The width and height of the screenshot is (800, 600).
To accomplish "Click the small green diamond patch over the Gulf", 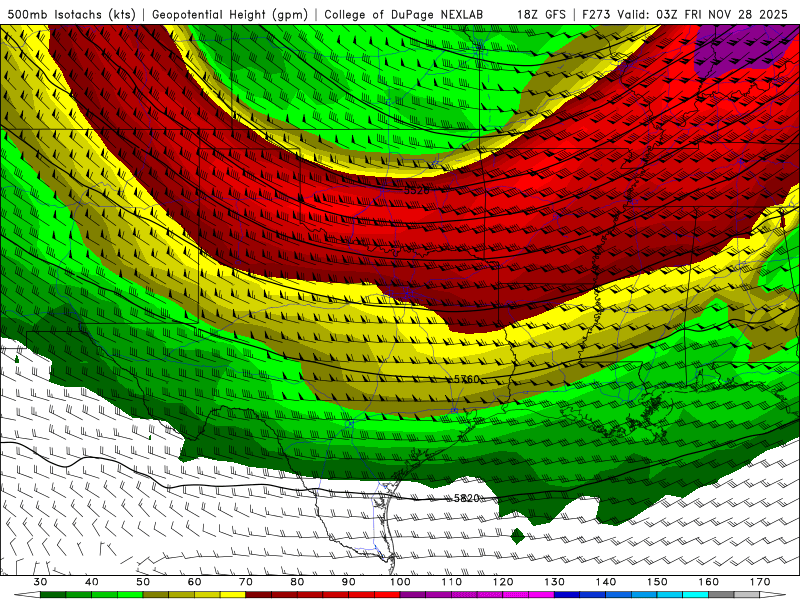I will (518, 536).
